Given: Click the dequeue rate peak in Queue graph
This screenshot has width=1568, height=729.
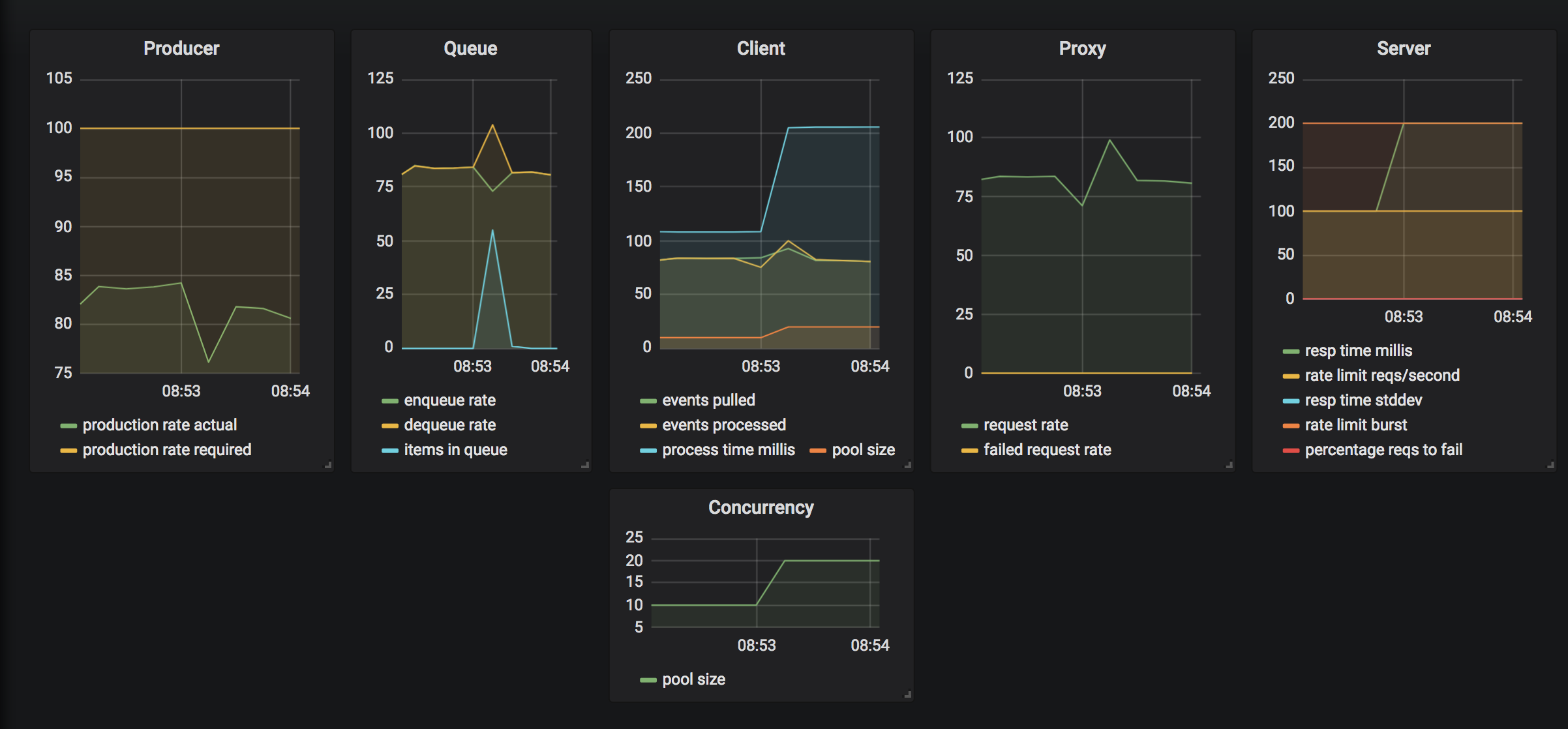Looking at the screenshot, I should [492, 125].
